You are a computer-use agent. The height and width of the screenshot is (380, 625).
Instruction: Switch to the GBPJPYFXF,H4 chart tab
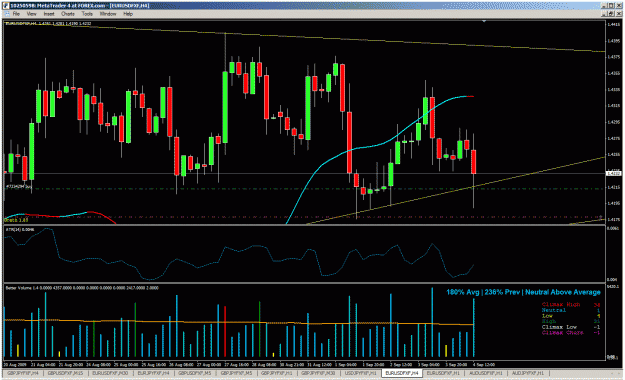[x=23, y=373]
